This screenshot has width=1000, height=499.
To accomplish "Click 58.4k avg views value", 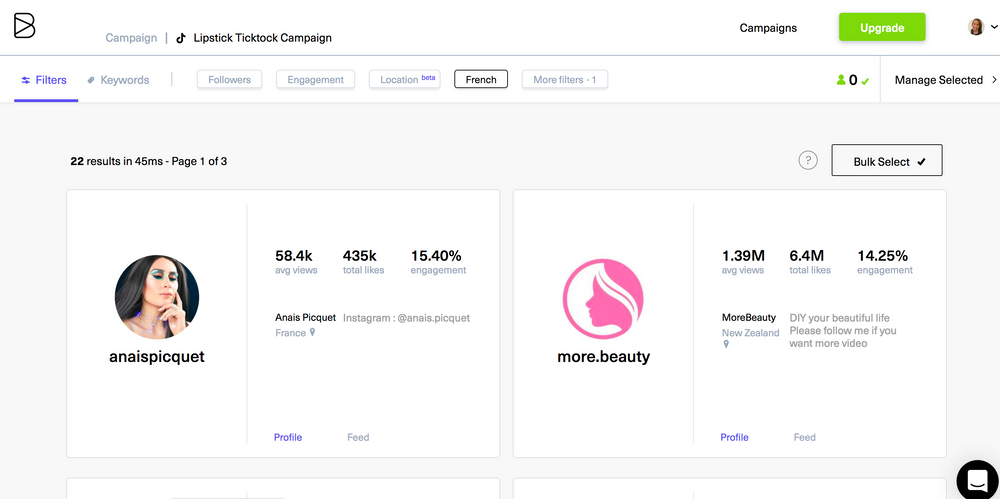I will (294, 256).
